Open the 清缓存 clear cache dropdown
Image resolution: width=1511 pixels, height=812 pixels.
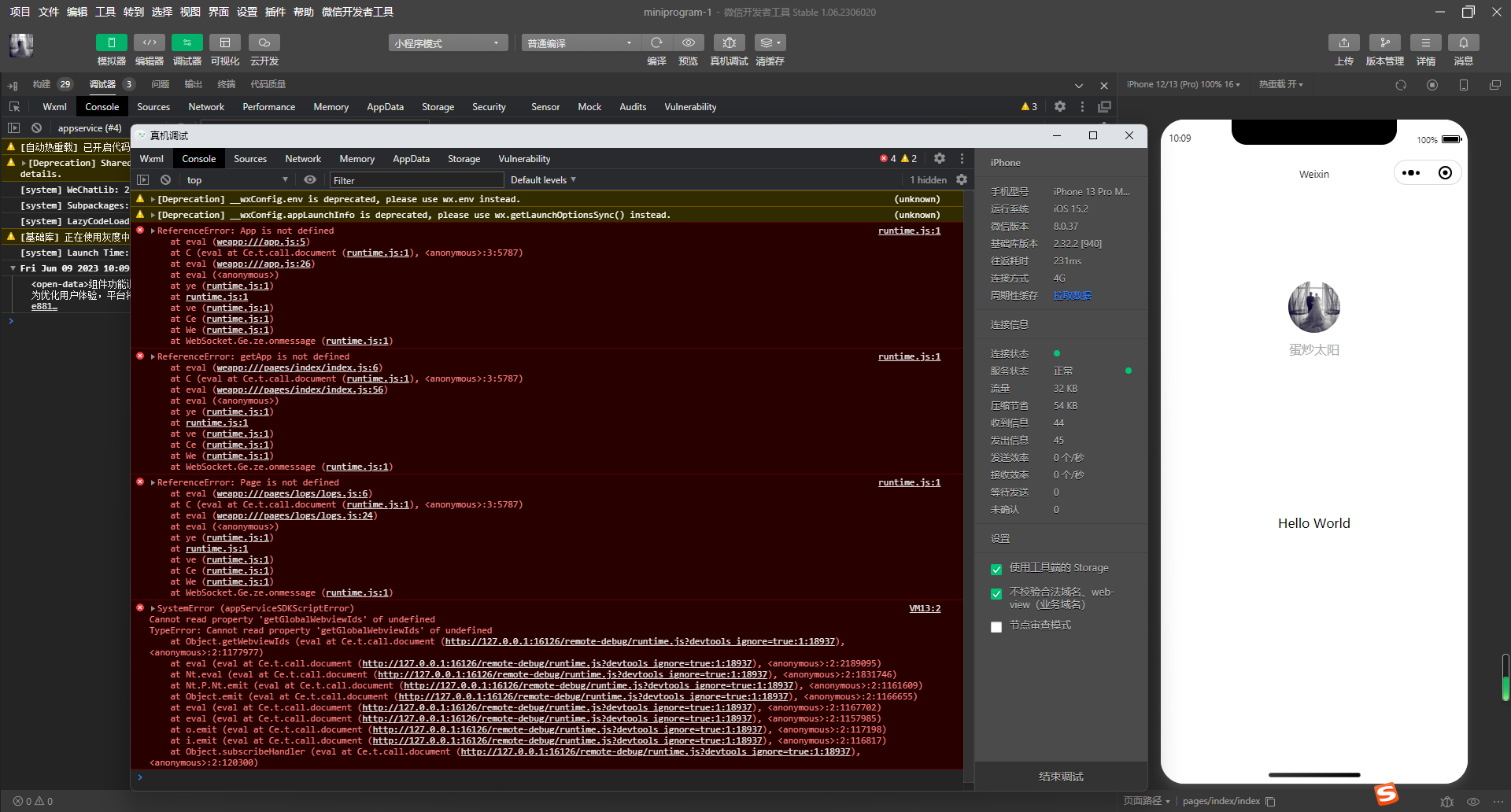tap(770, 42)
